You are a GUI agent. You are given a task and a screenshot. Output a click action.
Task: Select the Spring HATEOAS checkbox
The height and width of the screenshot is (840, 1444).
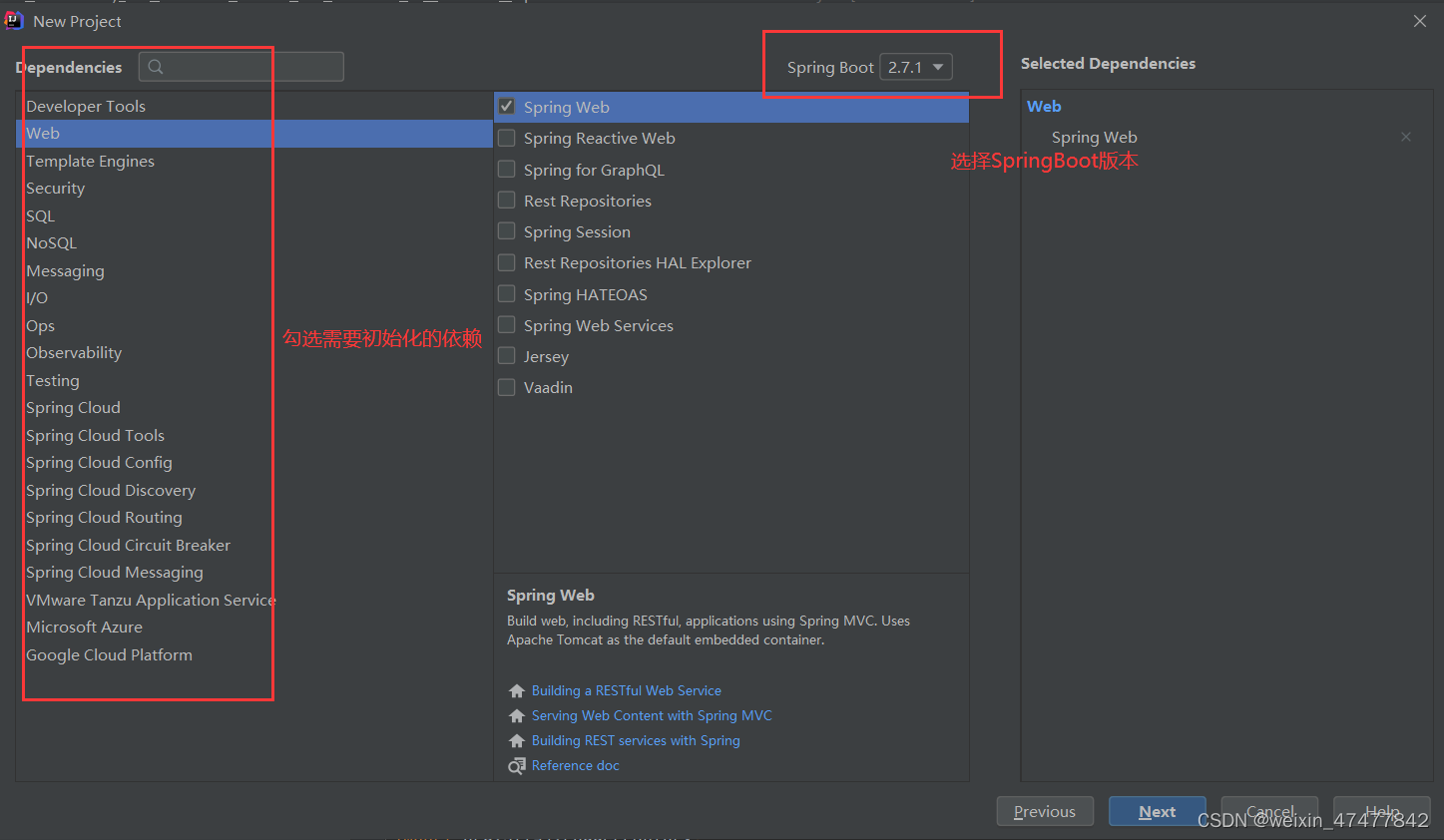point(507,294)
